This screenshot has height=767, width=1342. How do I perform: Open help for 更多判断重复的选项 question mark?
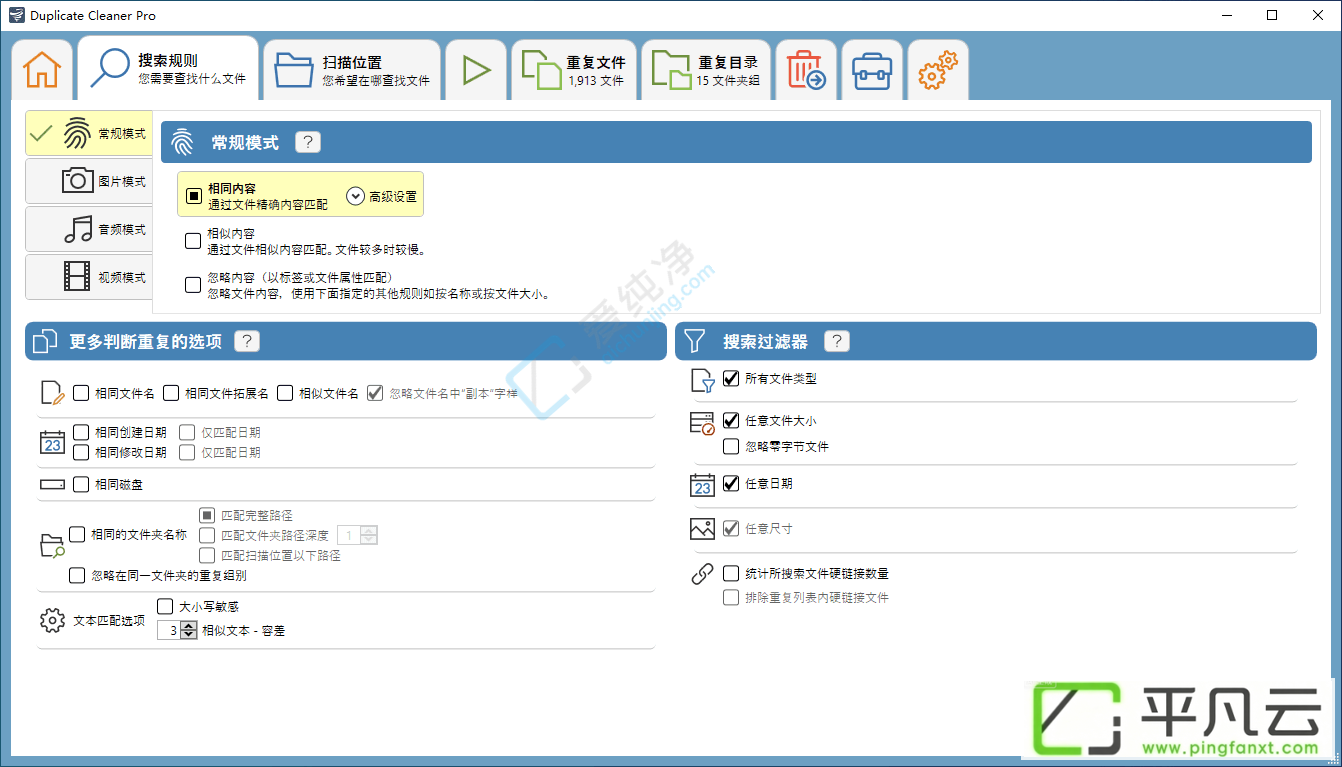click(247, 341)
